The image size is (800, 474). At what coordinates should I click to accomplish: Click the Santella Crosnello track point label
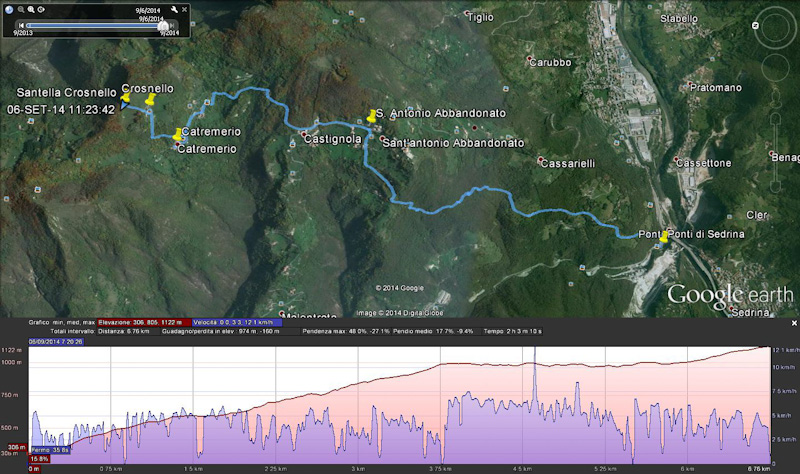[62, 92]
